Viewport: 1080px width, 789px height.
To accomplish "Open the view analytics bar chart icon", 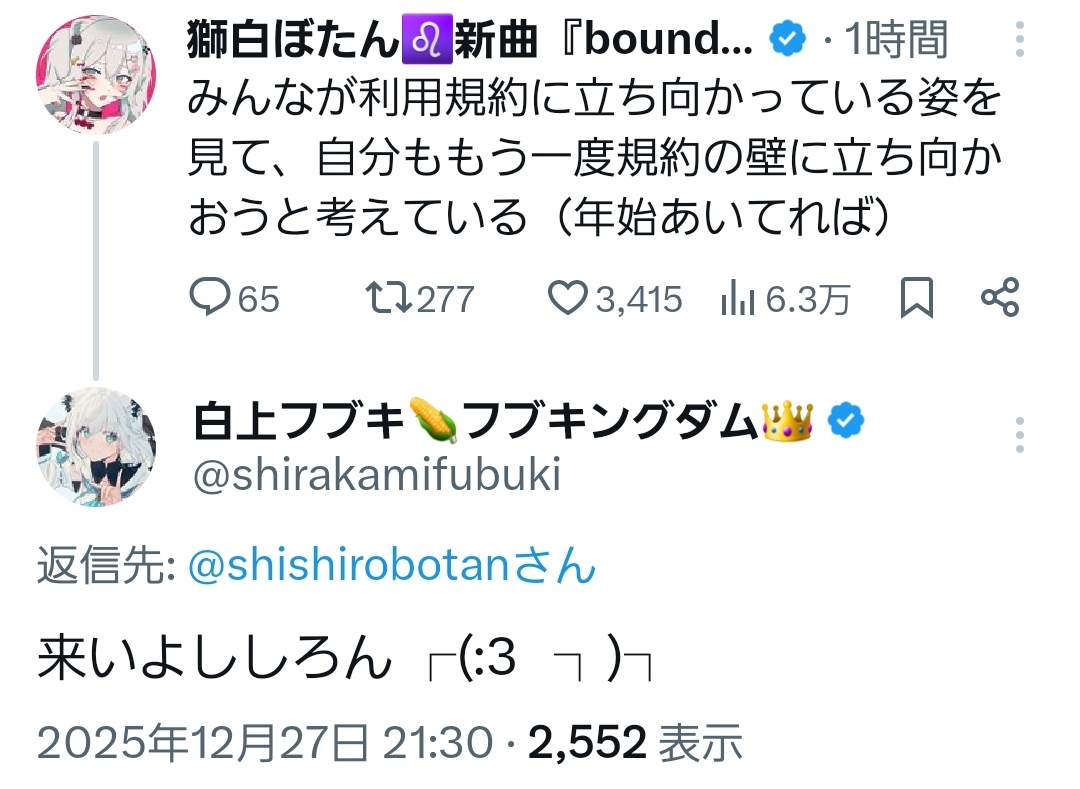I will (737, 298).
